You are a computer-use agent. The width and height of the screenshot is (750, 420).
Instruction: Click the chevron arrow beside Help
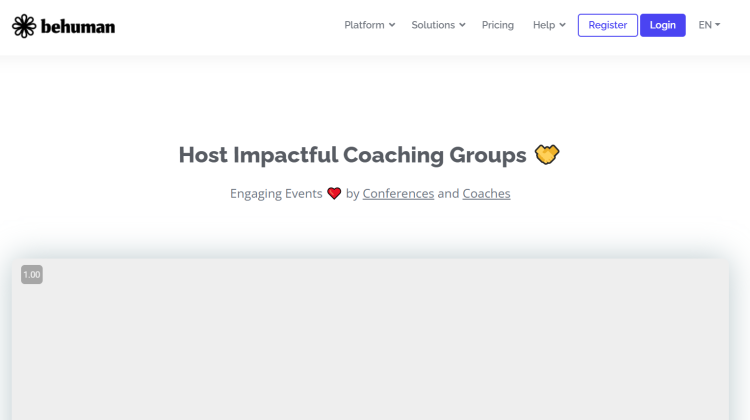[x=562, y=25]
